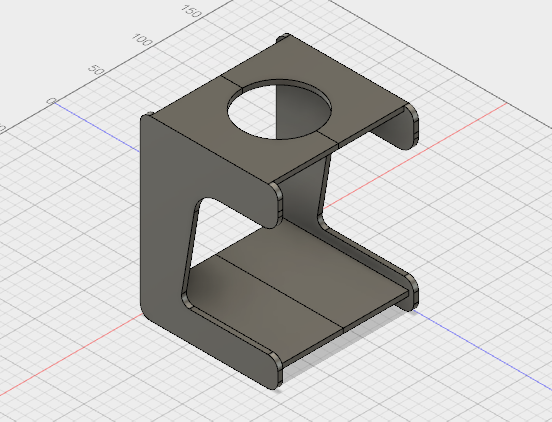Viewport: 552px width, 422px height.
Task: Select the circular hole in the top plate
Action: point(279,109)
